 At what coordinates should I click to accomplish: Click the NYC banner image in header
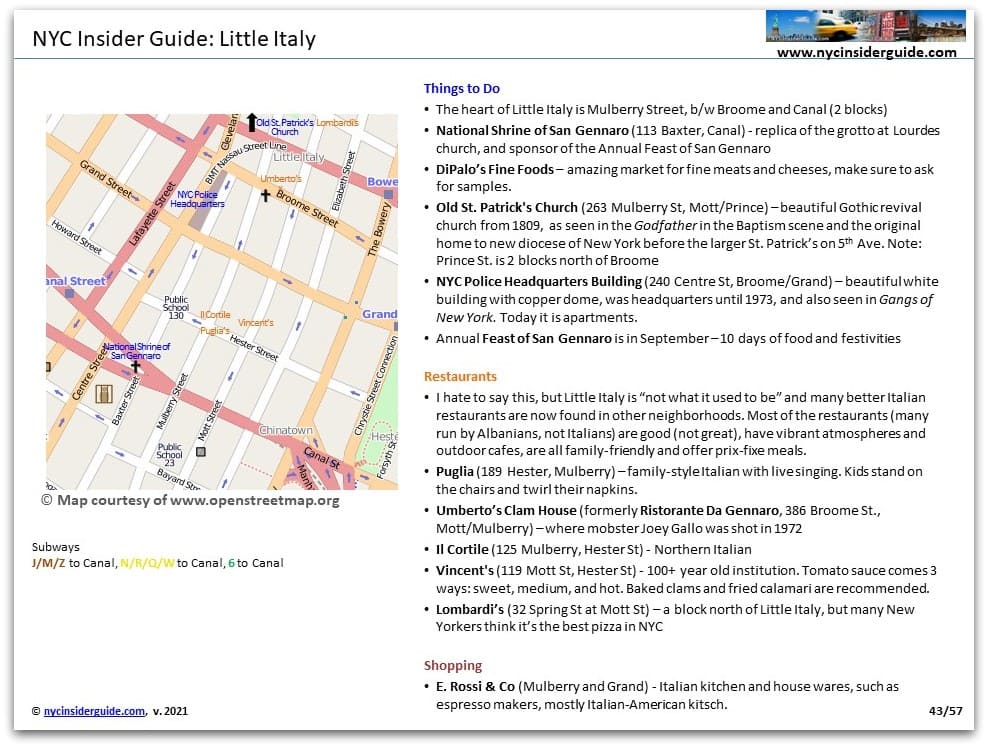point(865,26)
